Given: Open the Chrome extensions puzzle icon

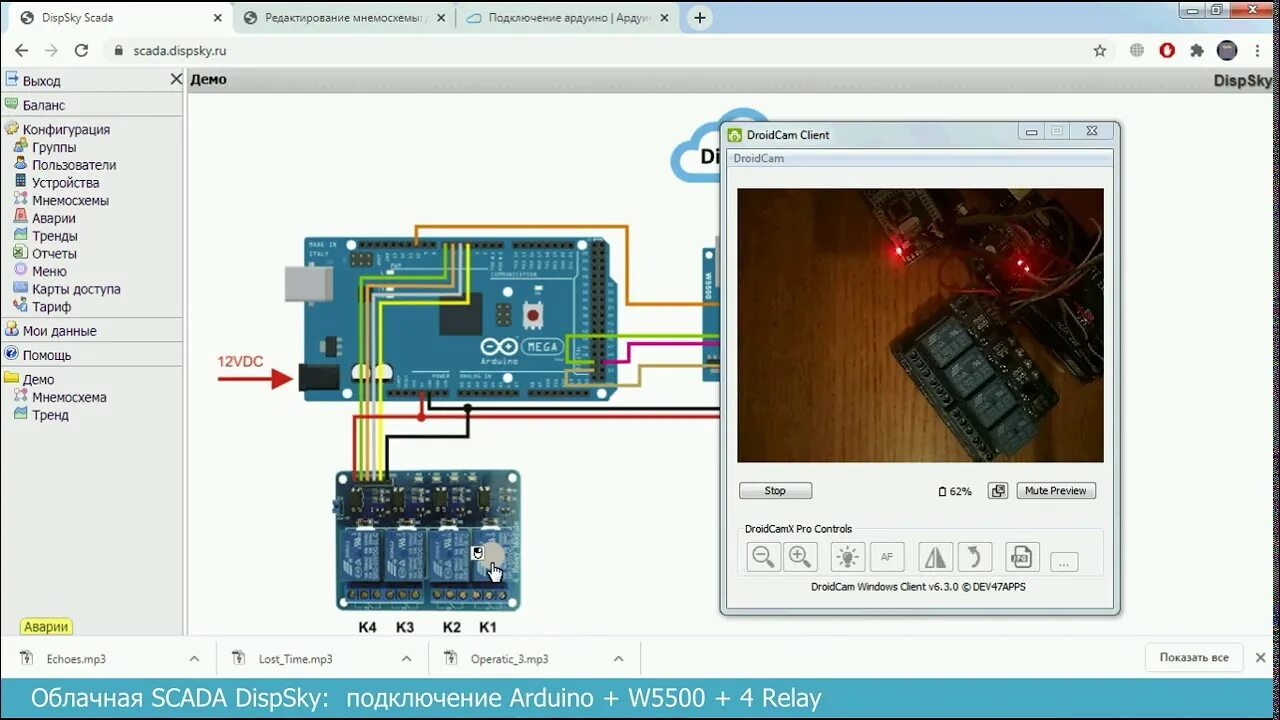Looking at the screenshot, I should click(x=1197, y=50).
